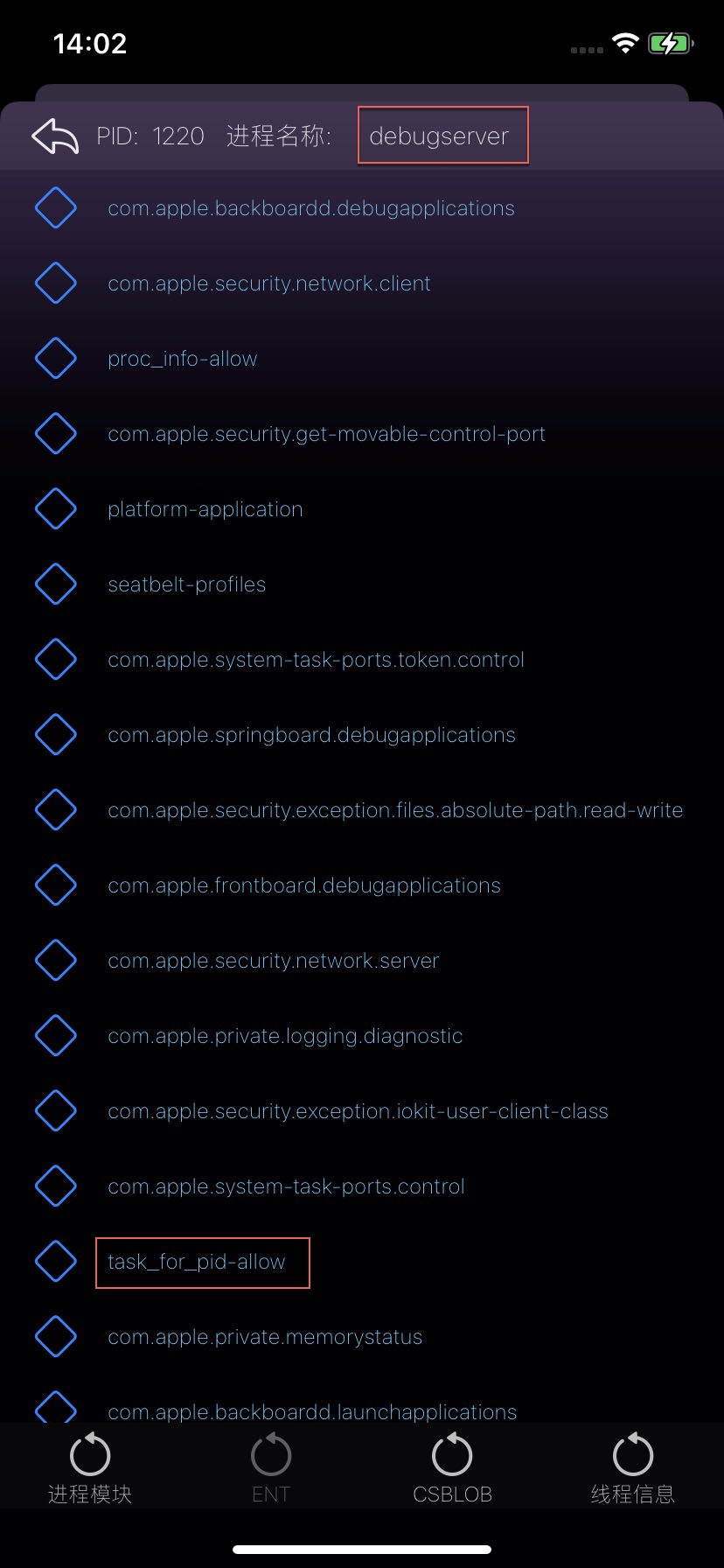Image resolution: width=724 pixels, height=1568 pixels.
Task: Select com.apple.security.network.server entitlement
Action: tap(273, 961)
